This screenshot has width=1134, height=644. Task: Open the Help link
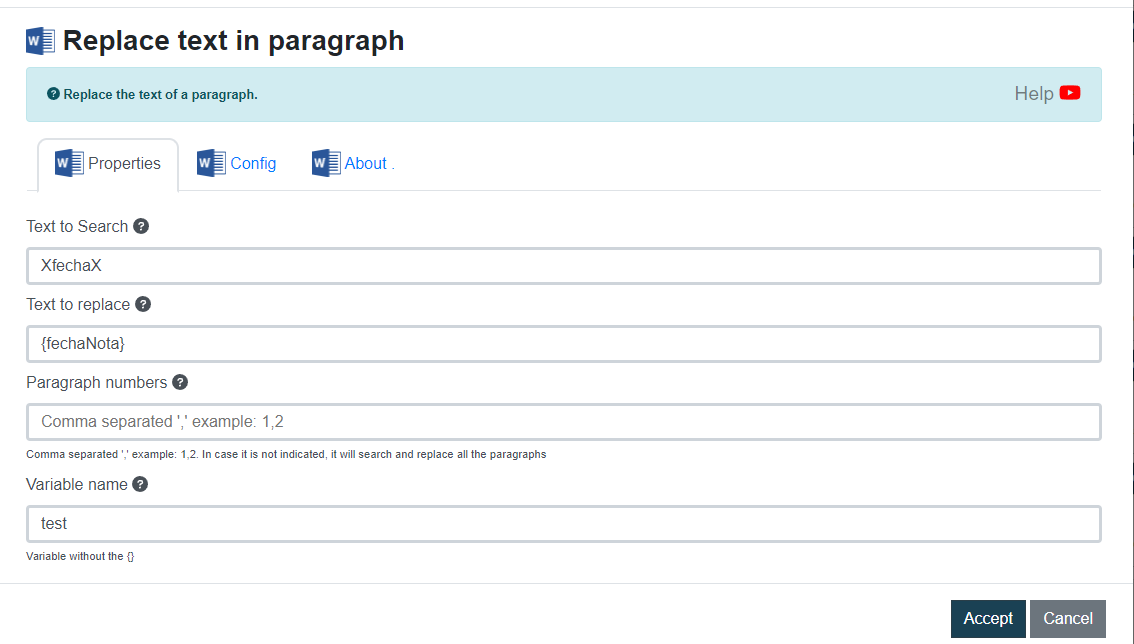[x=1034, y=93]
